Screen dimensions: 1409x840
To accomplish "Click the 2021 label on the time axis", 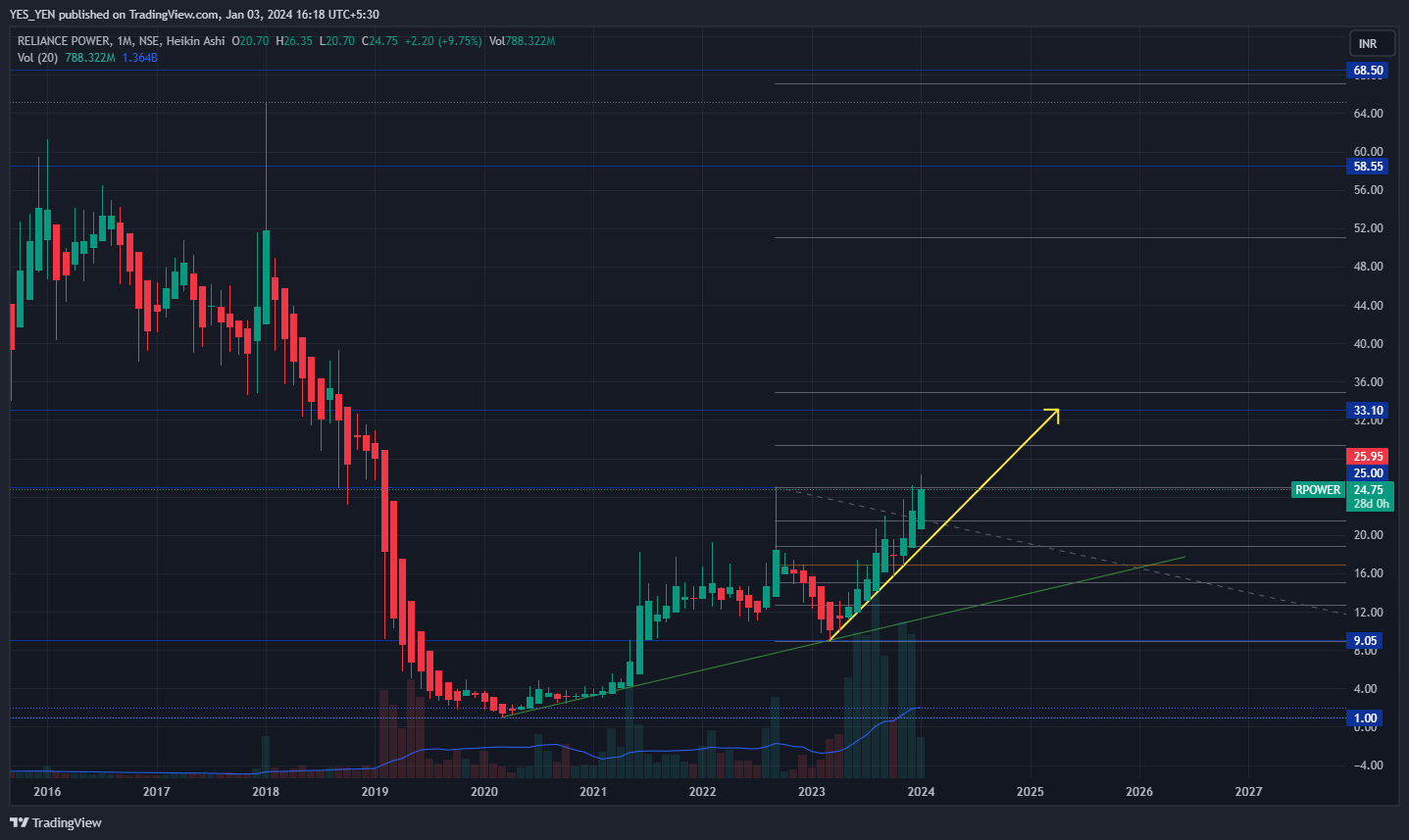I will [x=593, y=792].
